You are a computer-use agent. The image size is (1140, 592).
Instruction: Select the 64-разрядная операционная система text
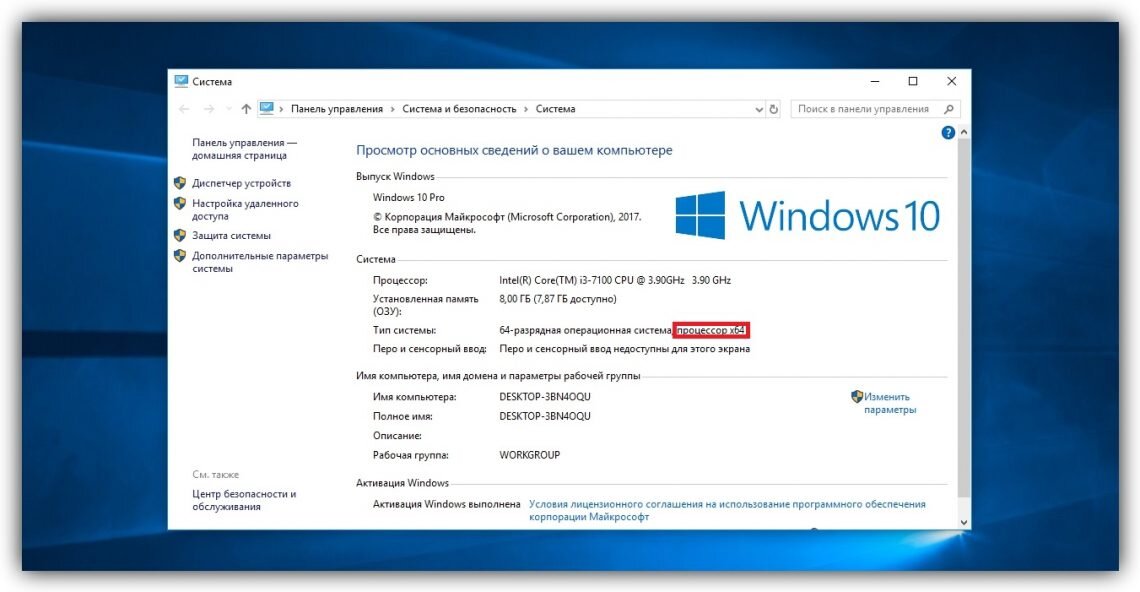tap(585, 330)
